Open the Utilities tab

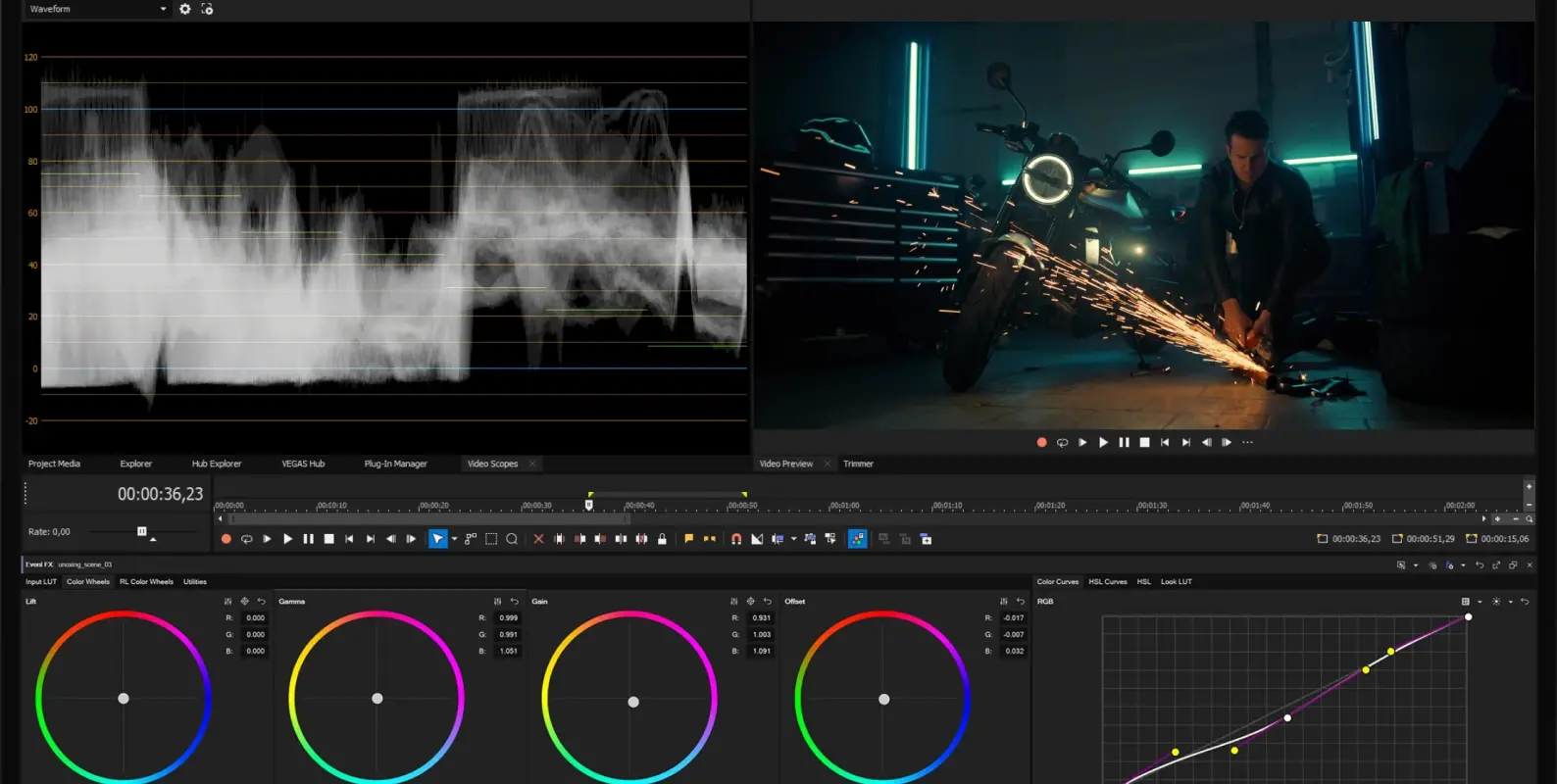195,581
